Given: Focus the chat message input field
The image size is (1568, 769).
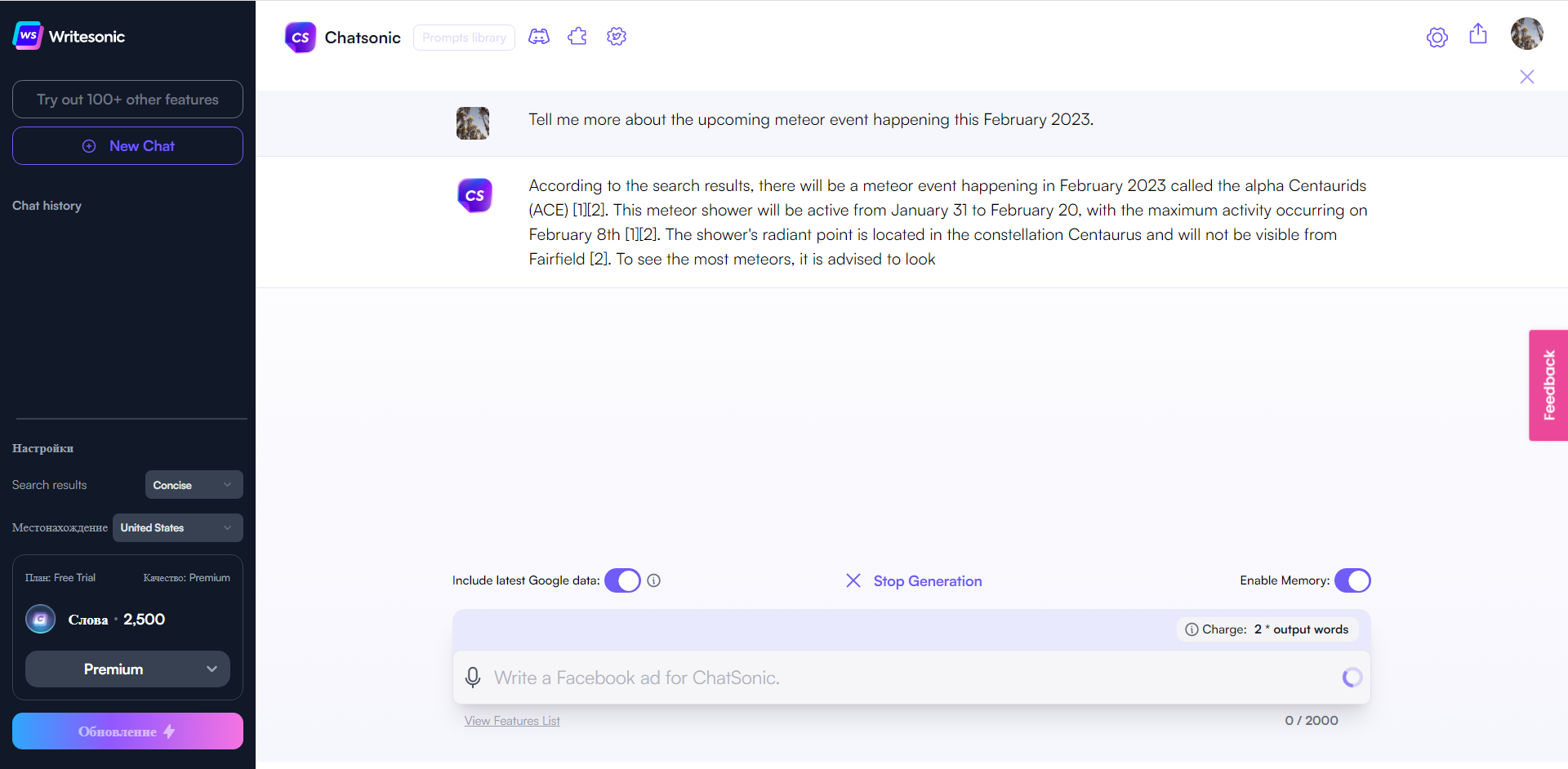Looking at the screenshot, I should (911, 678).
